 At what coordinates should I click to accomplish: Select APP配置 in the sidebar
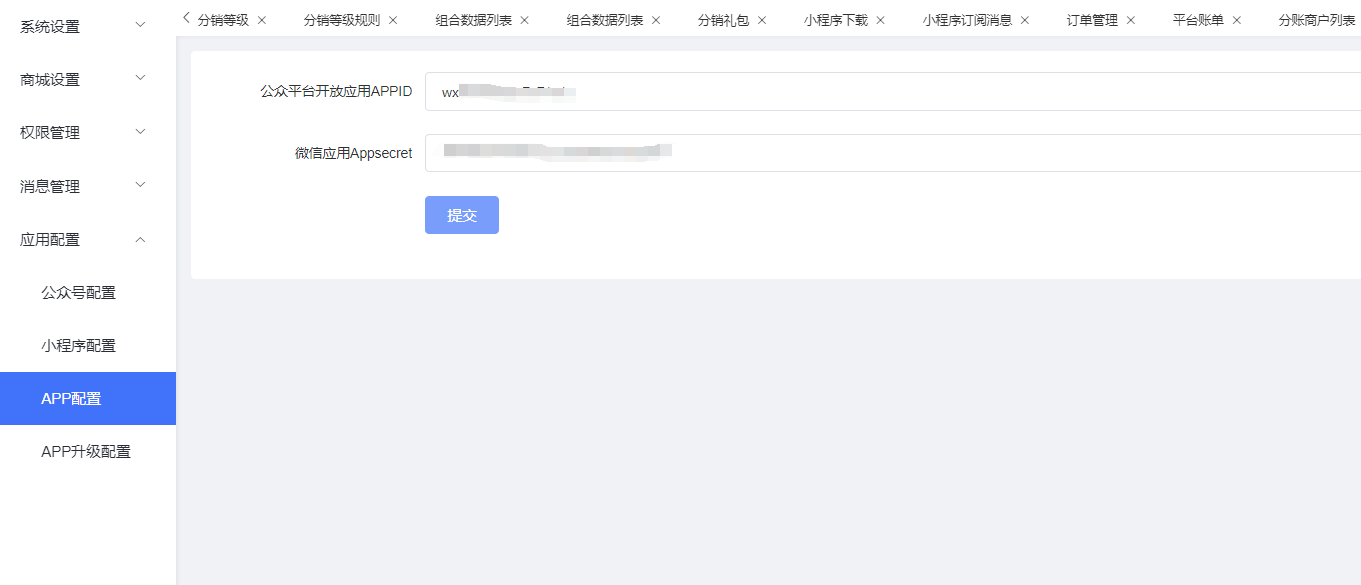tap(88, 398)
